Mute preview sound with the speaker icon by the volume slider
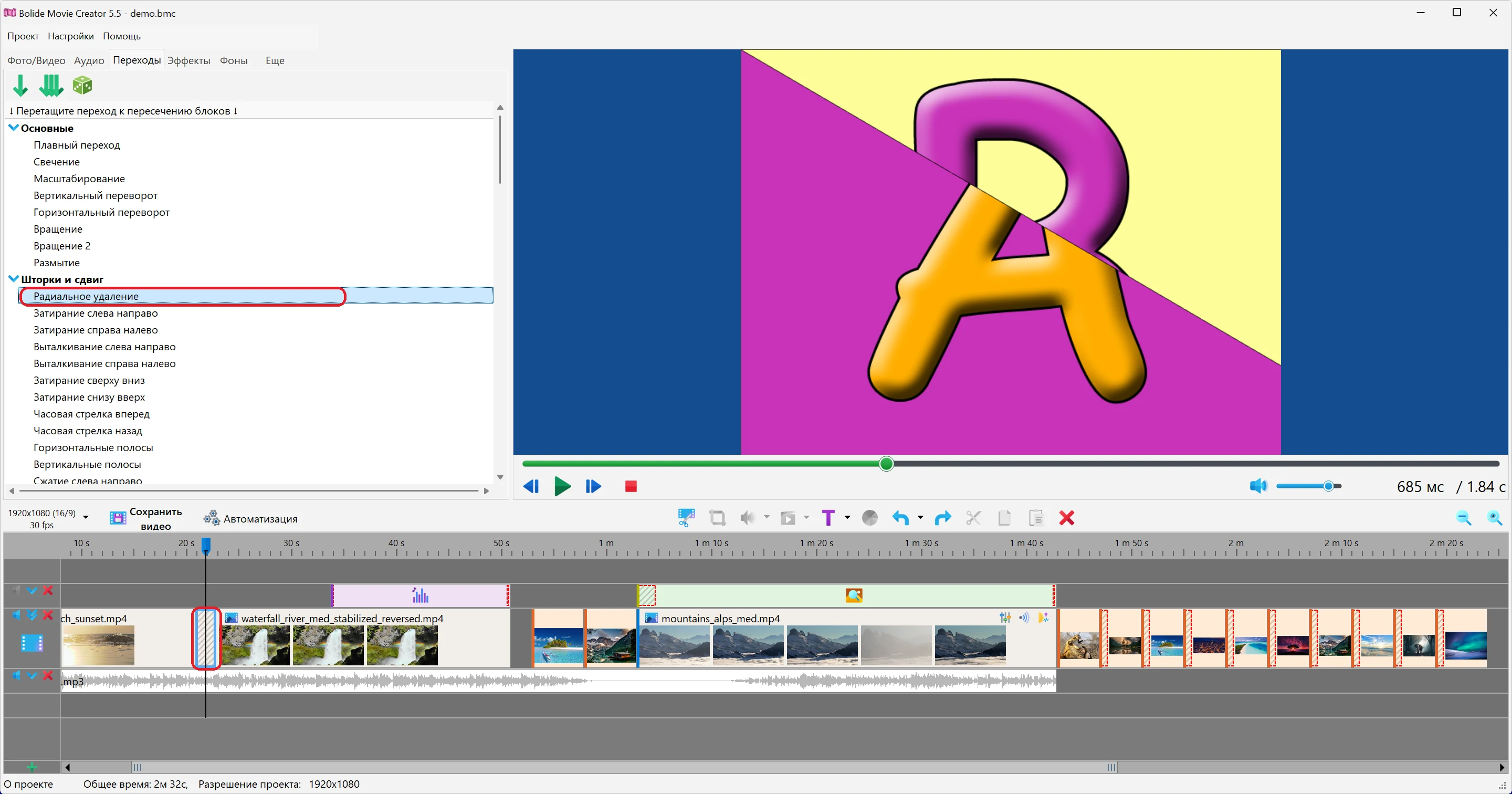 (x=1258, y=486)
